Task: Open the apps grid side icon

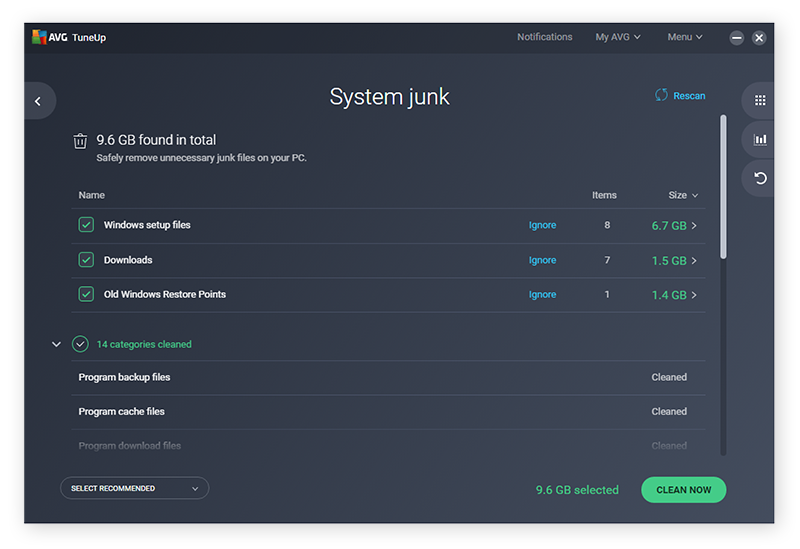Action: (760, 101)
